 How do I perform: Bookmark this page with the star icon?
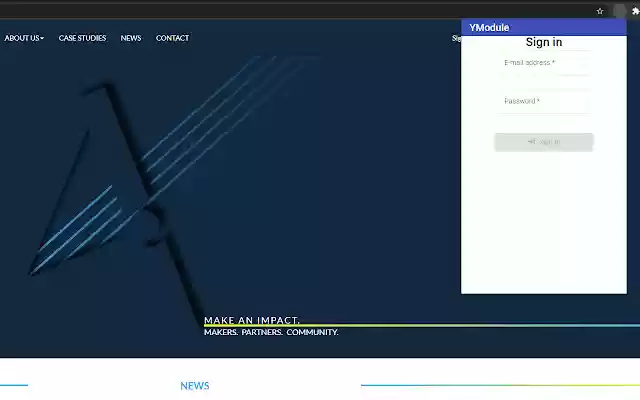coord(600,11)
